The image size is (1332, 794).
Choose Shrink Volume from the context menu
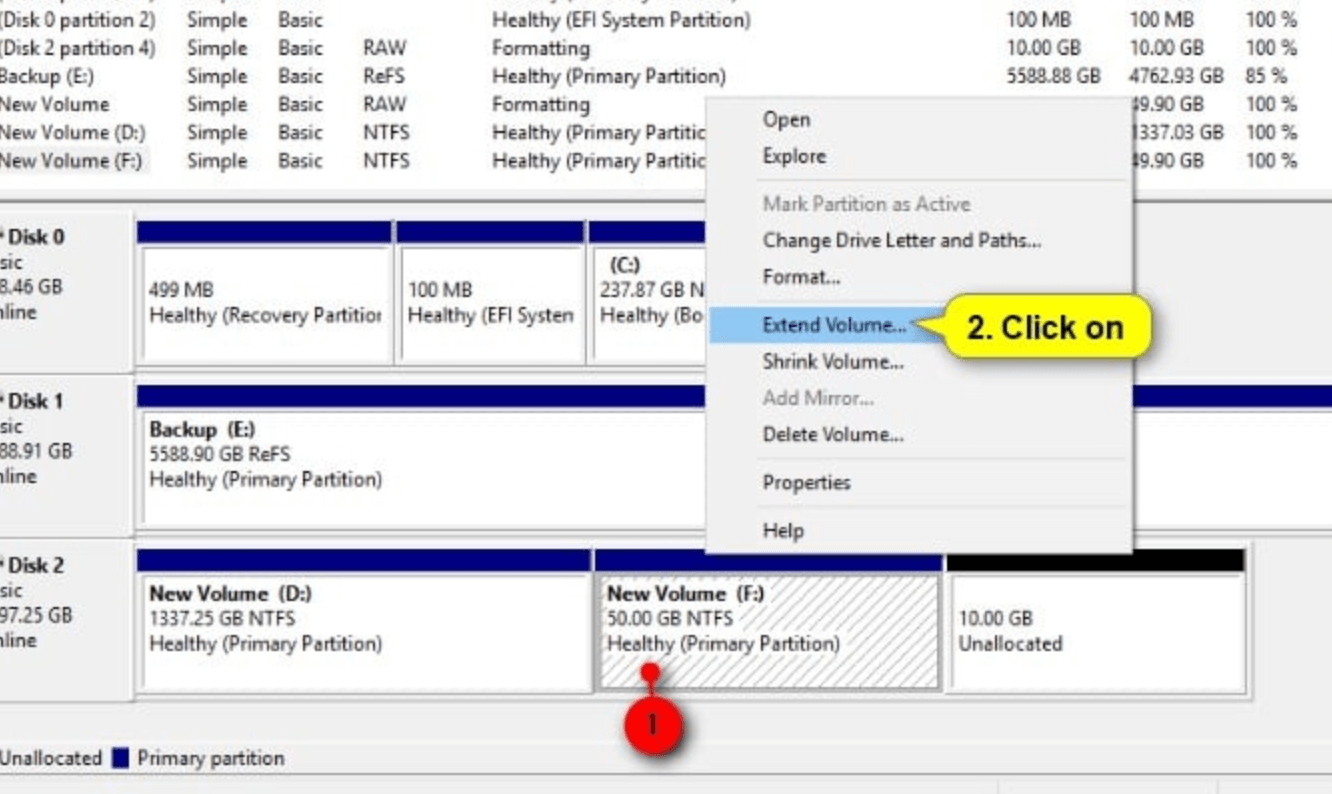point(833,361)
